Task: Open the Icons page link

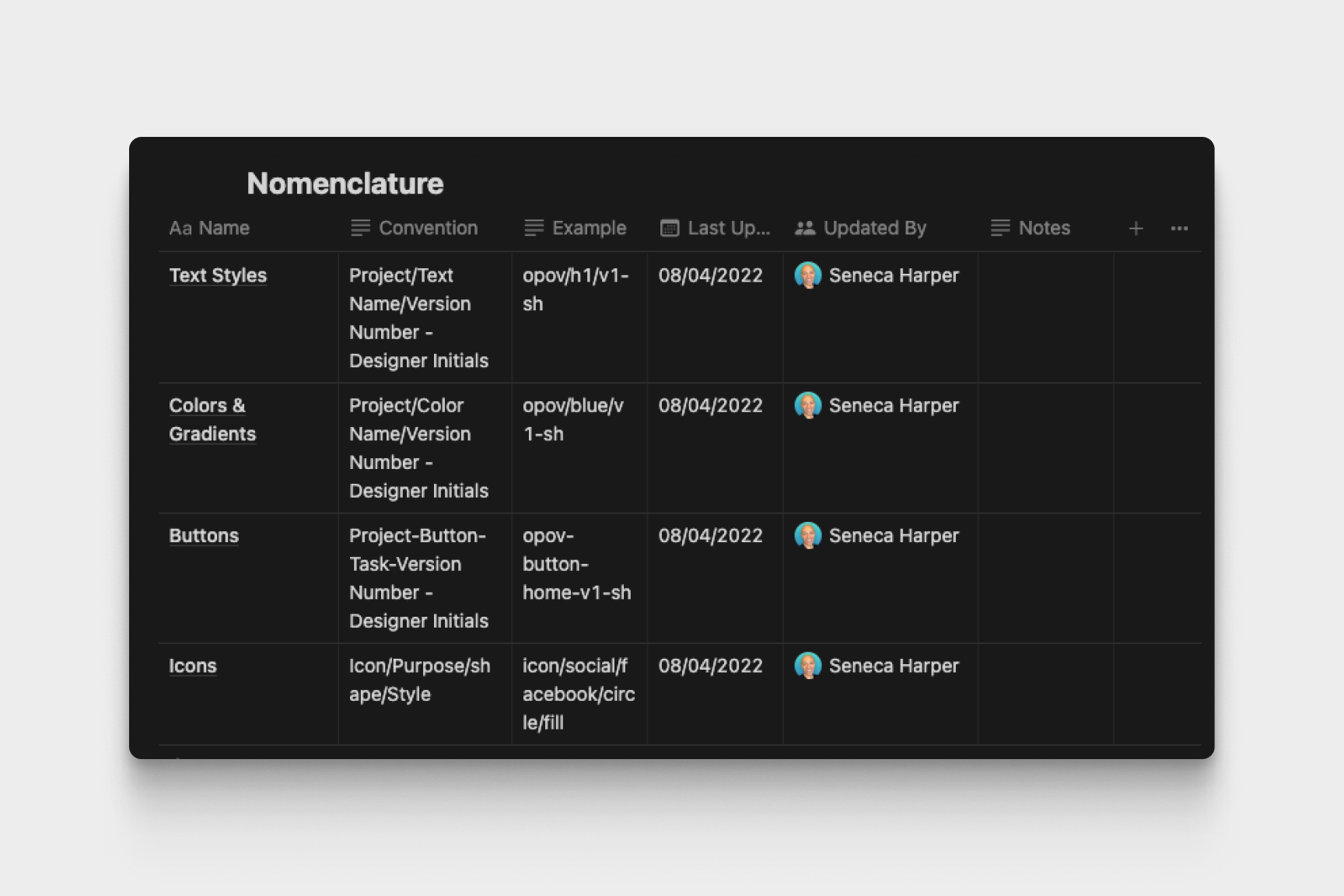Action: [193, 666]
